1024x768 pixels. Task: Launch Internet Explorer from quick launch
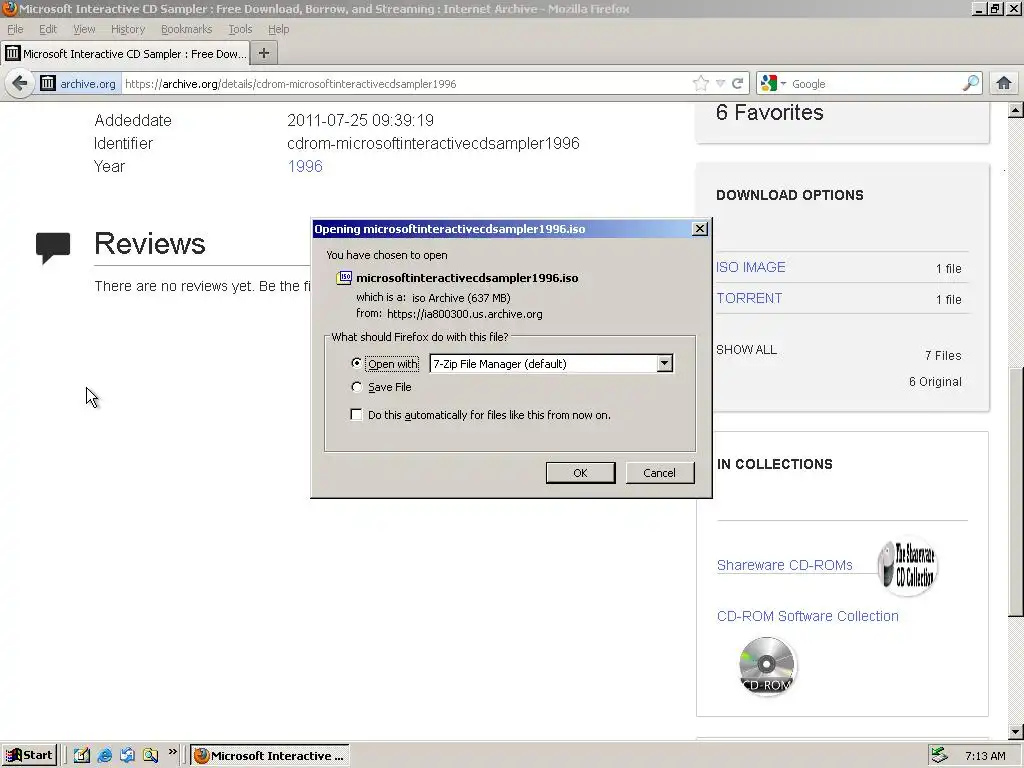tap(104, 756)
